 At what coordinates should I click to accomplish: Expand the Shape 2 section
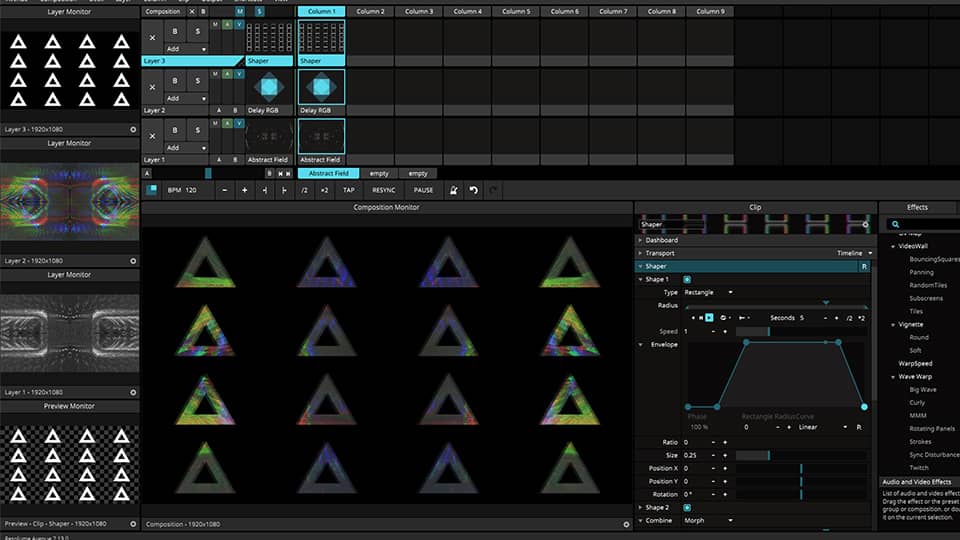click(x=640, y=508)
